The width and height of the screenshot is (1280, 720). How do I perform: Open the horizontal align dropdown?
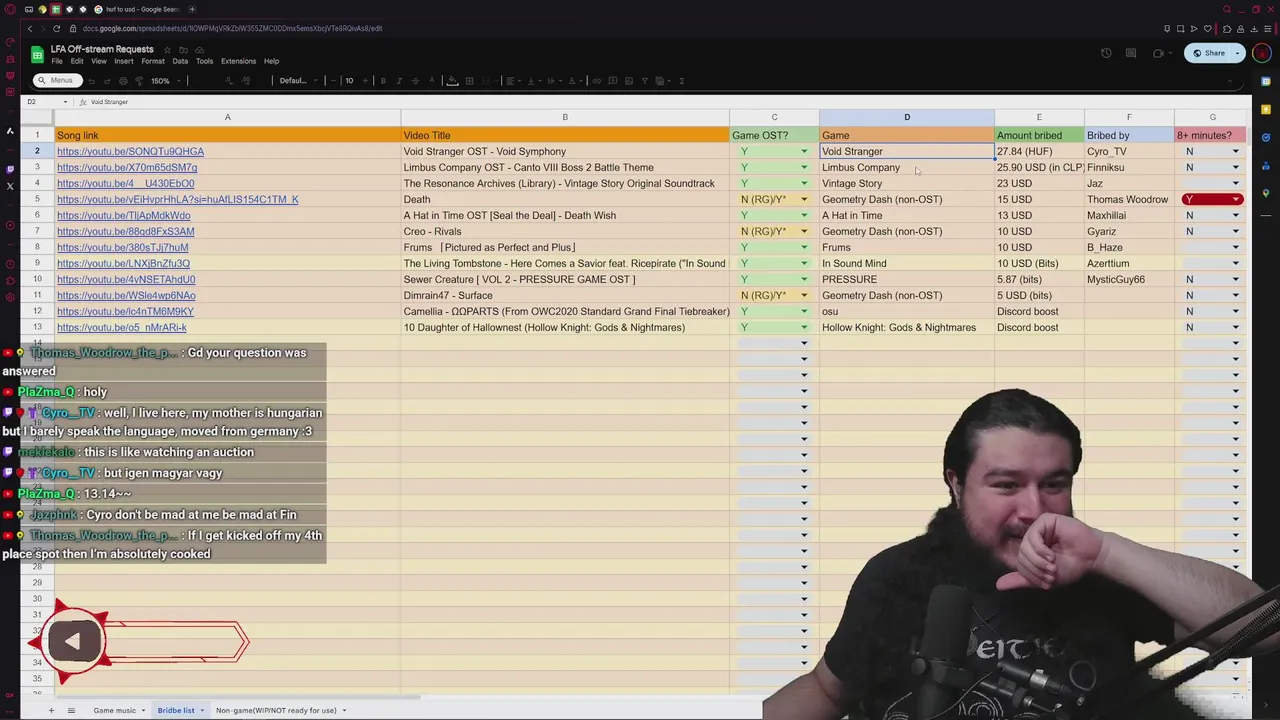(x=513, y=80)
